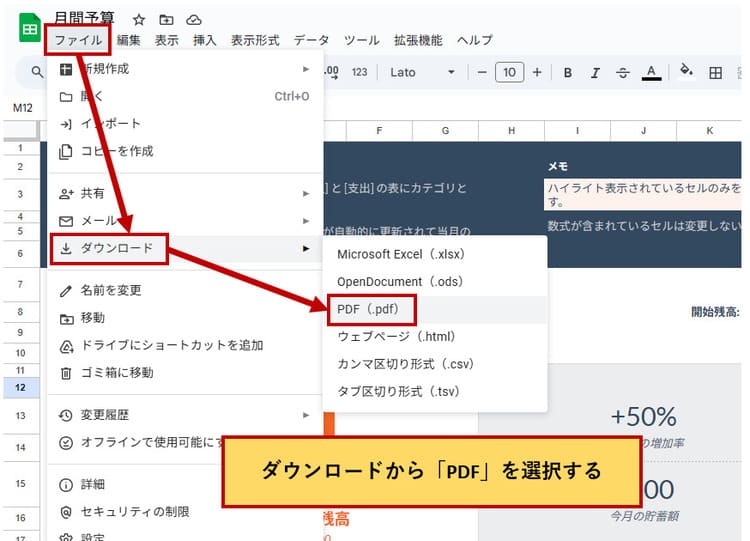This screenshot has height=541, width=750.
Task: Click the move-to-folder icon beside title
Action: point(166,20)
